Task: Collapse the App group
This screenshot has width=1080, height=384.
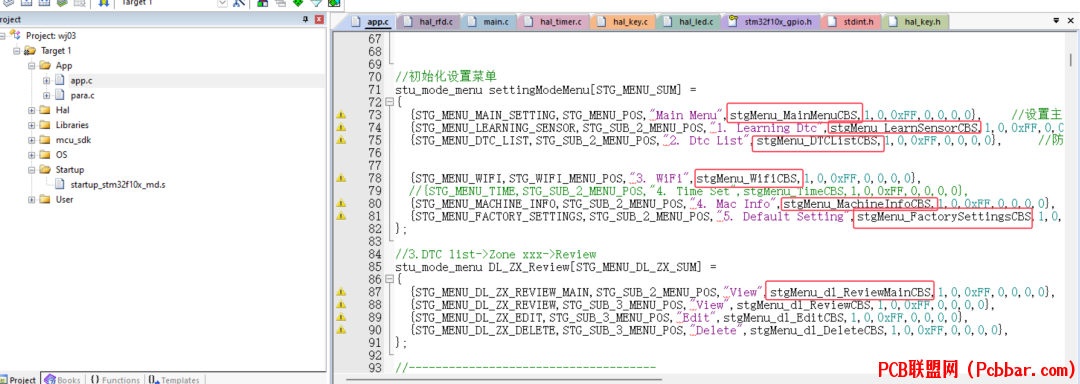Action: [x=32, y=66]
